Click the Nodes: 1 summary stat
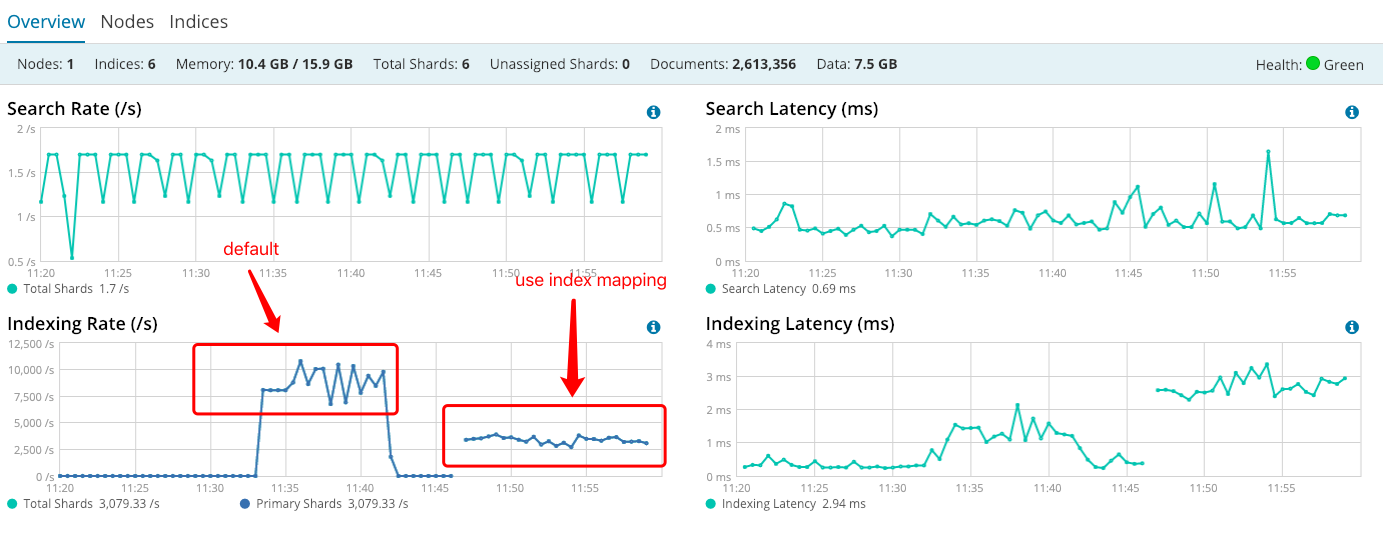Viewport: 1383px width, 535px height. pos(46,64)
